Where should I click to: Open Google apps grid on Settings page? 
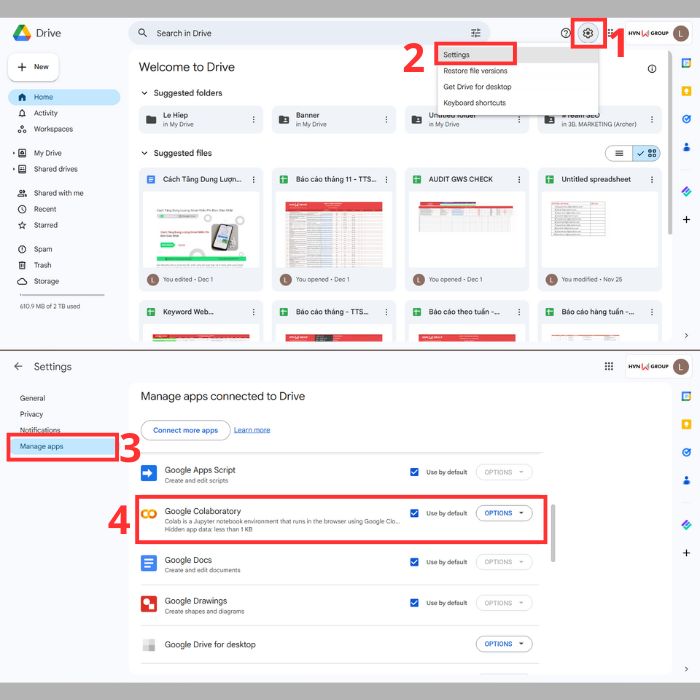(608, 366)
